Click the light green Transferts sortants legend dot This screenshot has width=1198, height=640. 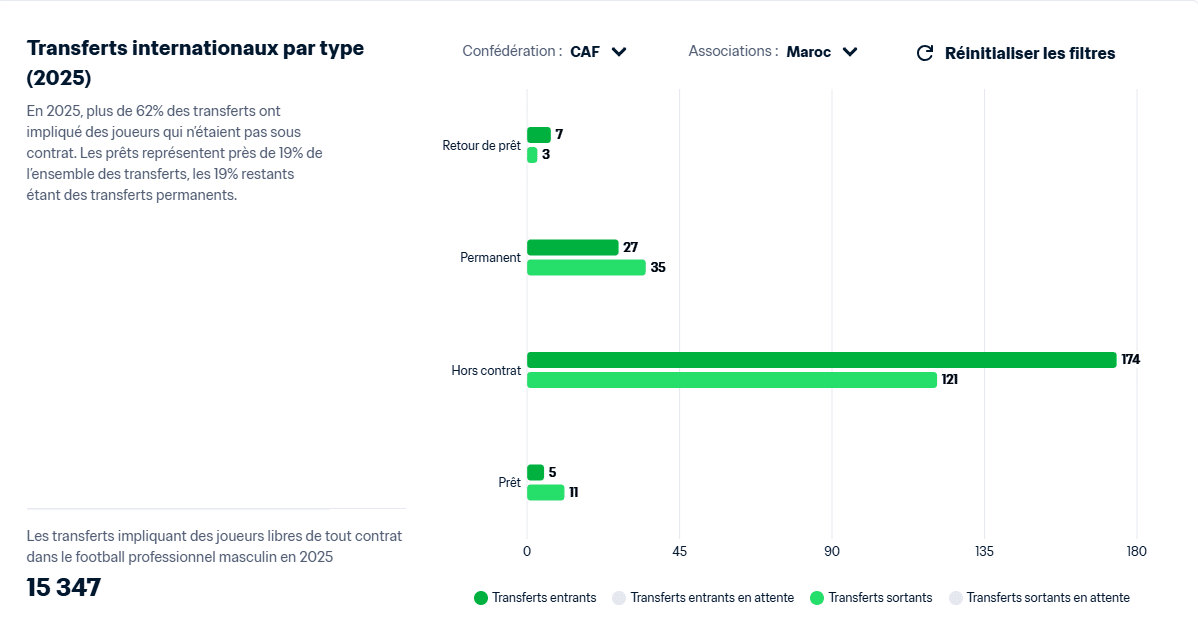pos(817,598)
